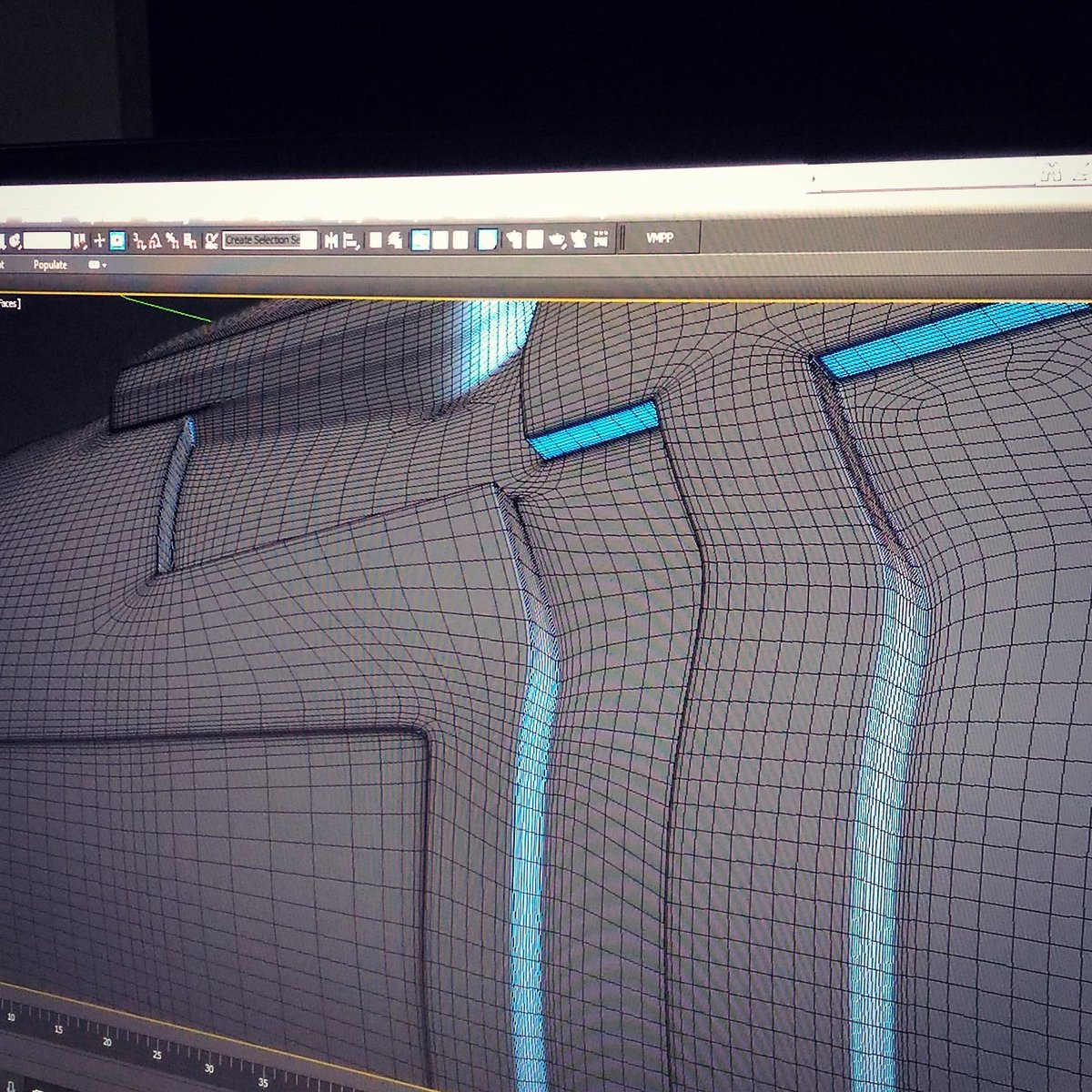This screenshot has width=1092, height=1092.
Task: Toggle the Percent Snap button
Action: point(172,240)
